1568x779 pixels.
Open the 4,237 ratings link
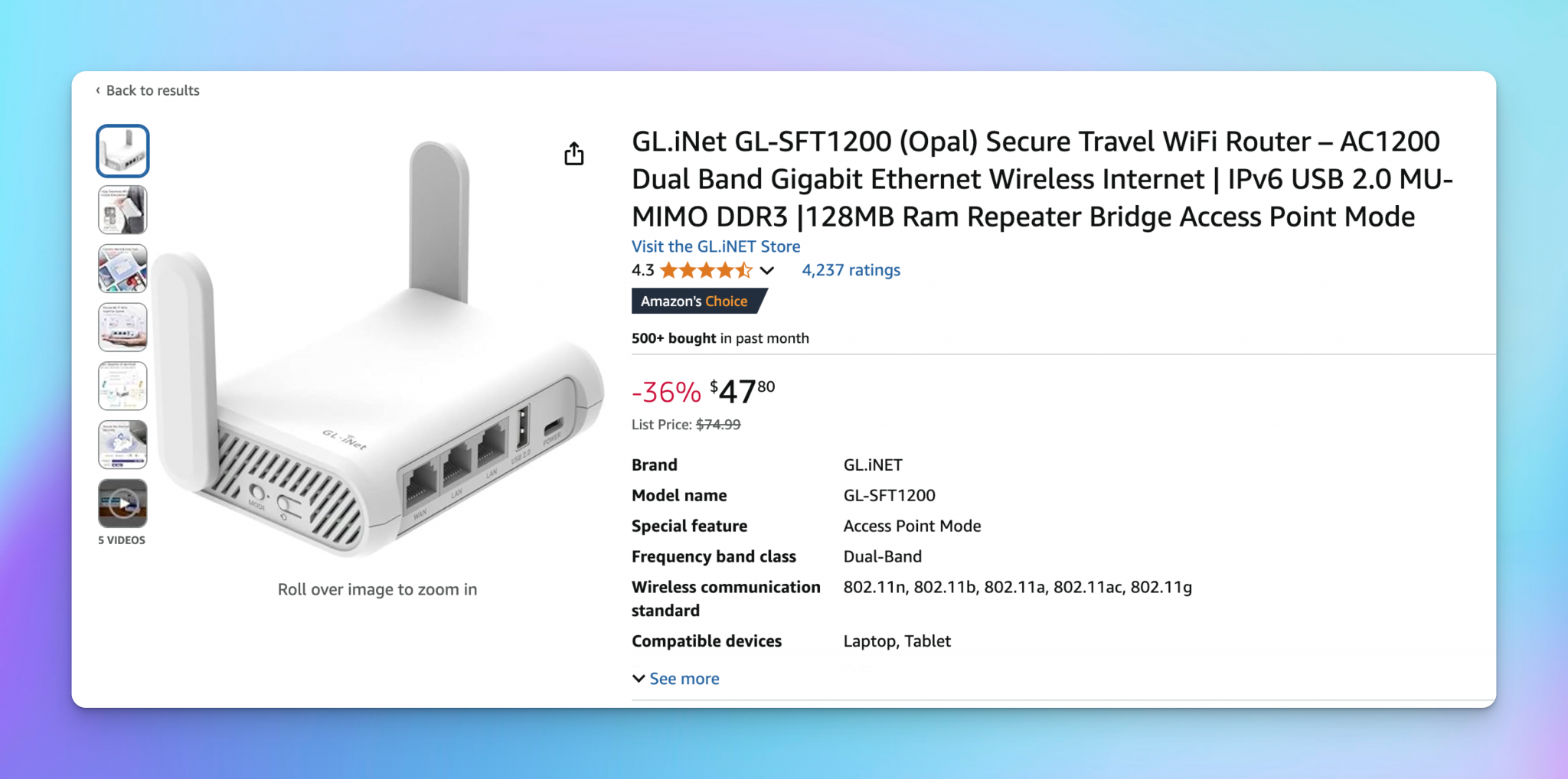point(851,270)
